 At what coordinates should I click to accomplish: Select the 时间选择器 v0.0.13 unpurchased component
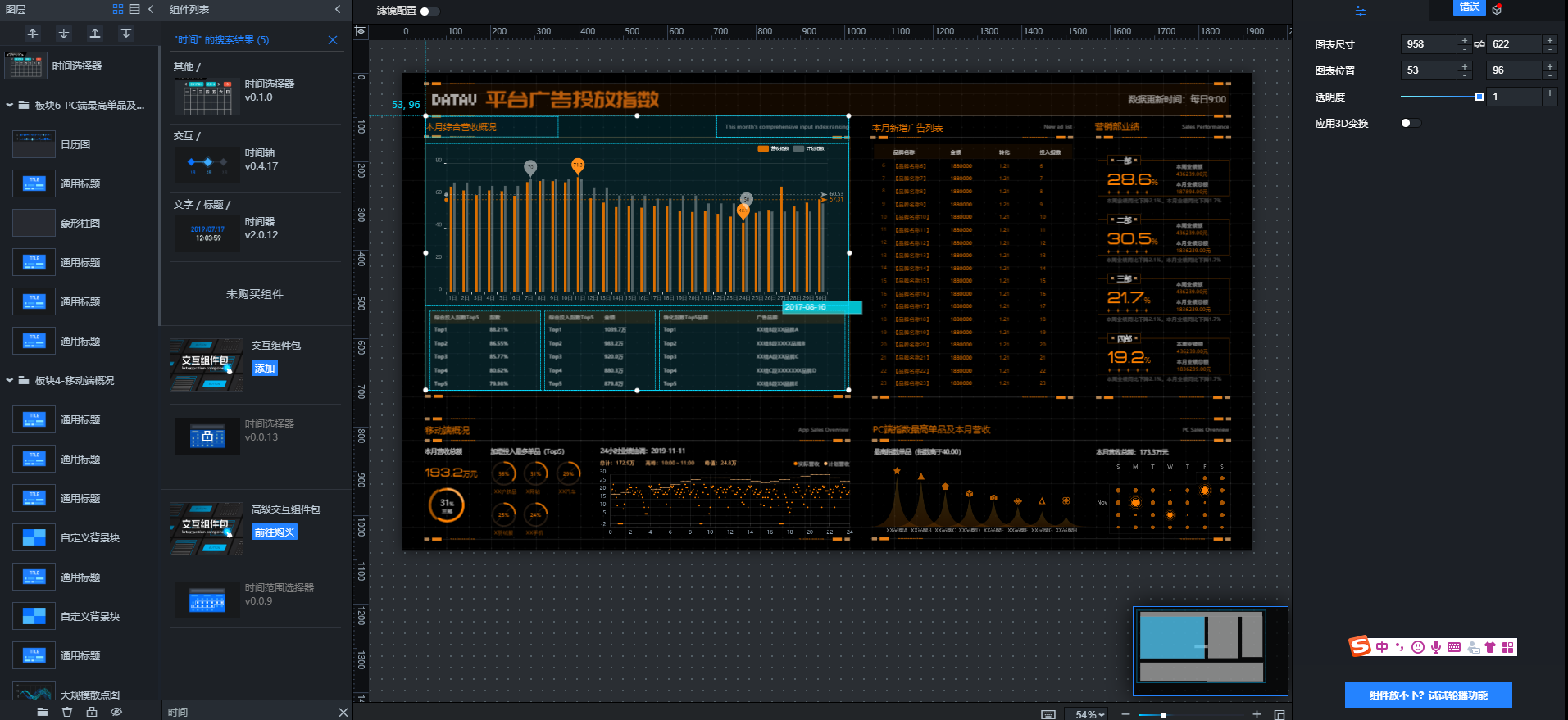257,435
